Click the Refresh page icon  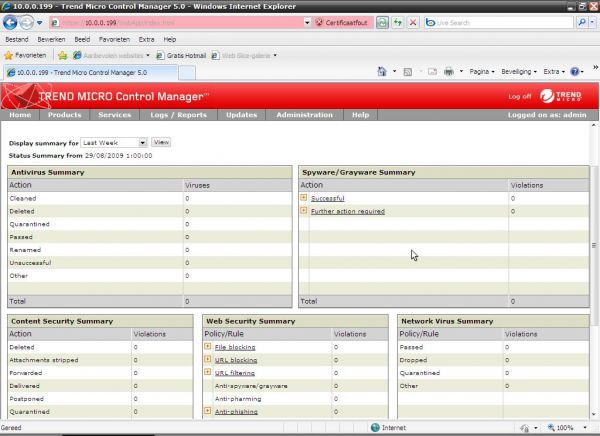tap(398, 23)
